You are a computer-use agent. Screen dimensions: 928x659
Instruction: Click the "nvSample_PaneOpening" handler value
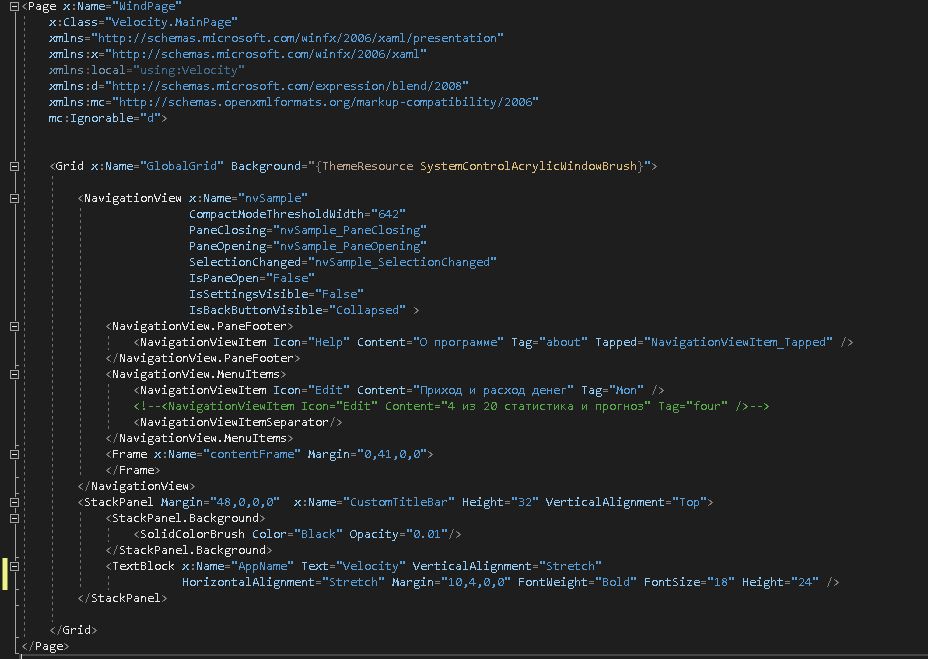(x=350, y=246)
